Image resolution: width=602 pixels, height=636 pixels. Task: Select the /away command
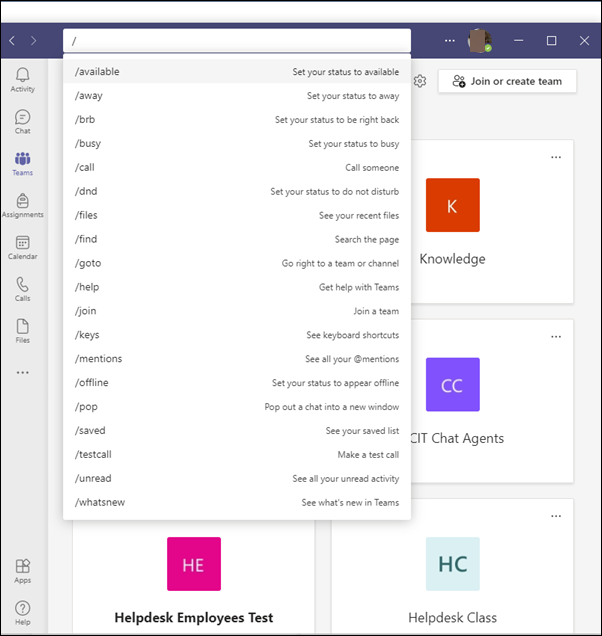237,96
